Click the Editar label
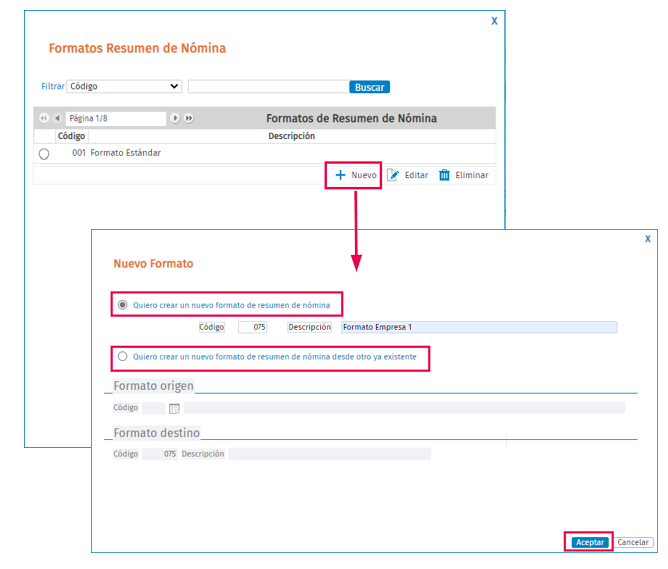Image resolution: width=668 pixels, height=569 pixels. click(x=416, y=175)
